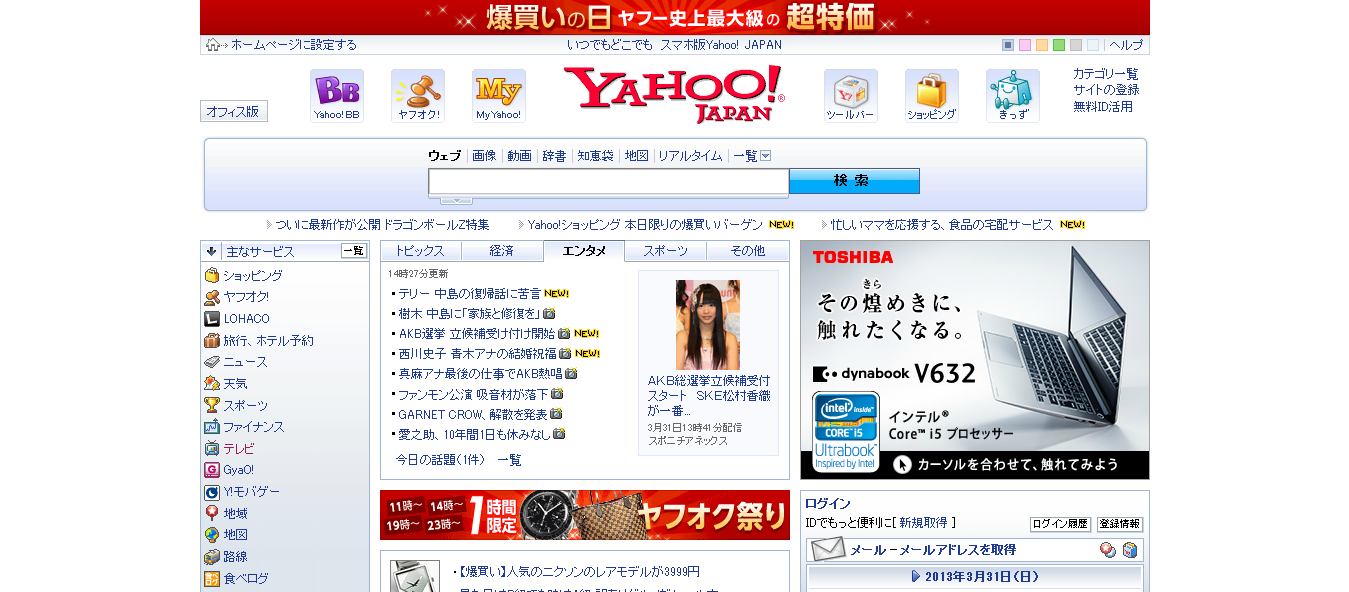Open the 一覧 button in 主なサービス header

[354, 251]
